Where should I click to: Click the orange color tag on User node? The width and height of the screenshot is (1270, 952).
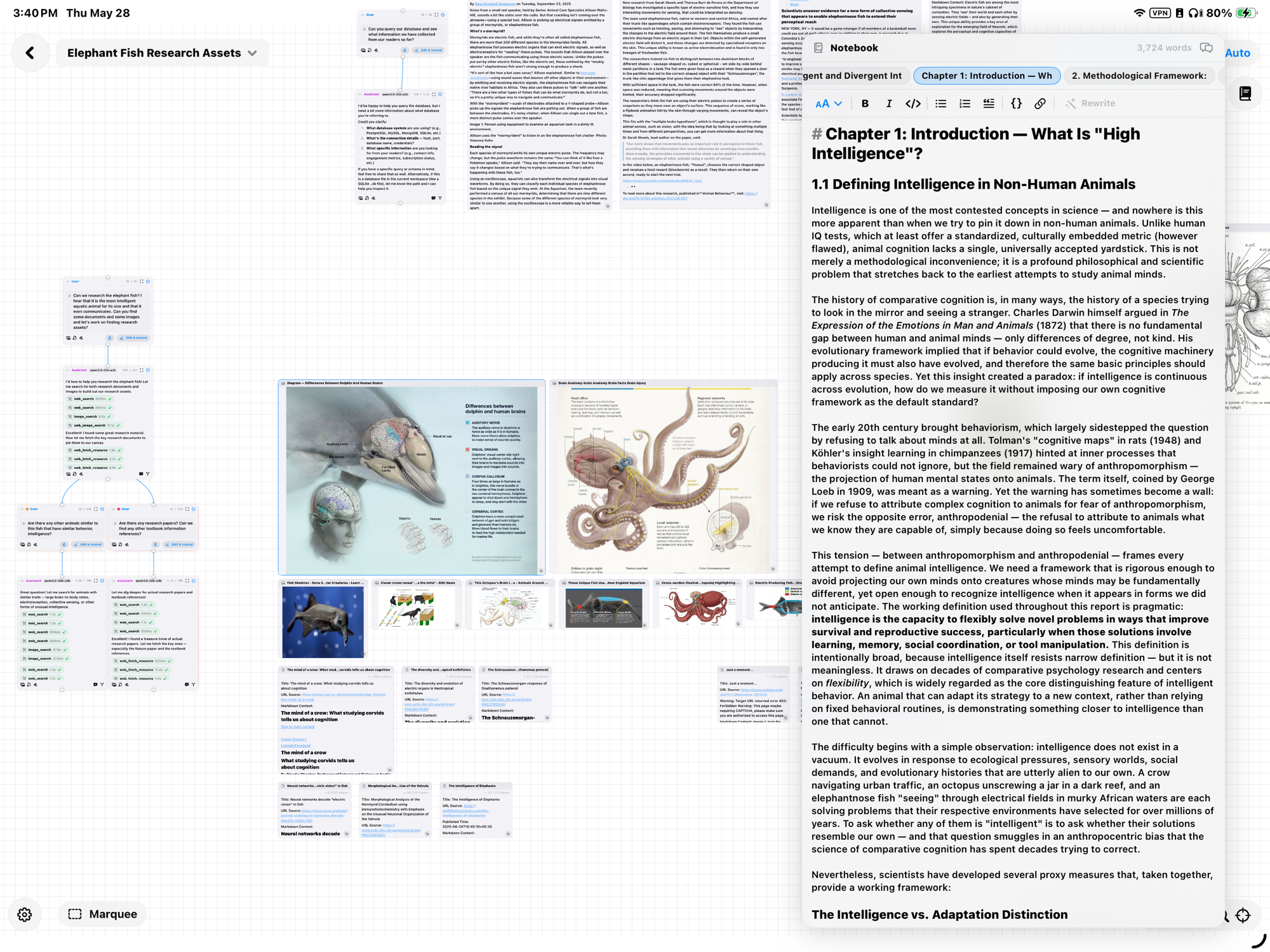click(x=27, y=509)
